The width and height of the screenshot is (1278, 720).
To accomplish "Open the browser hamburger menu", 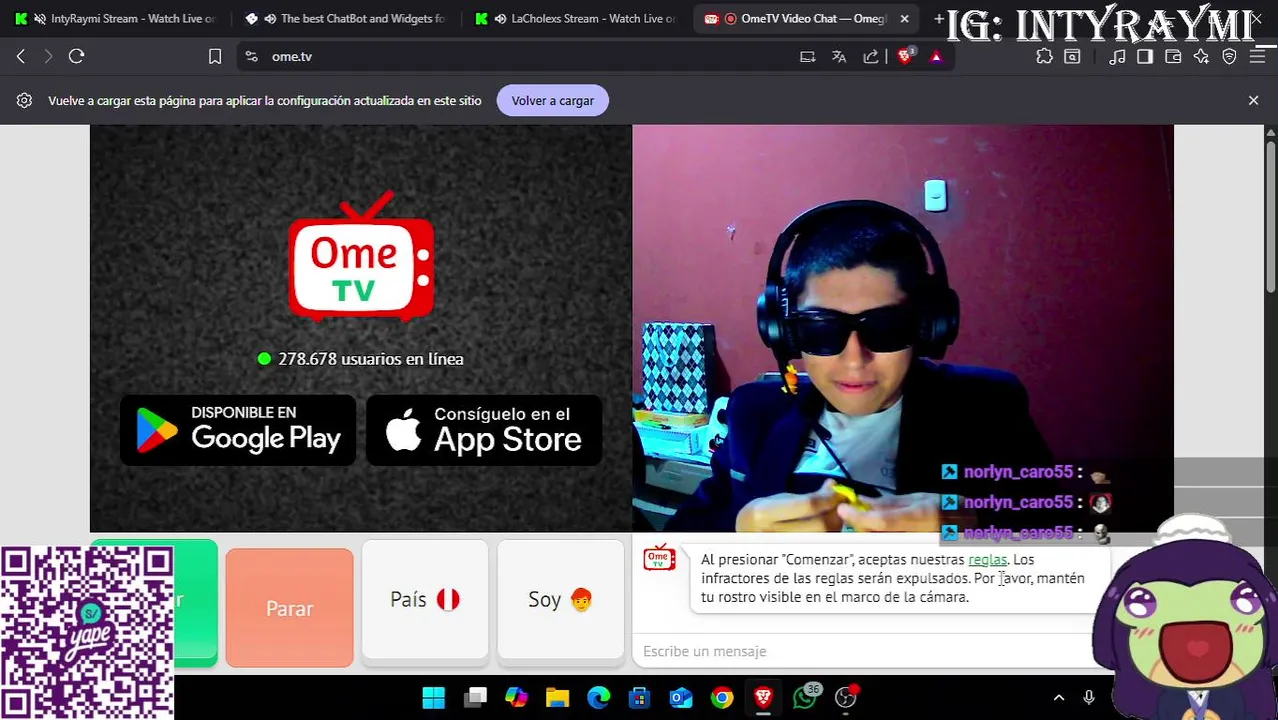I will (1258, 57).
